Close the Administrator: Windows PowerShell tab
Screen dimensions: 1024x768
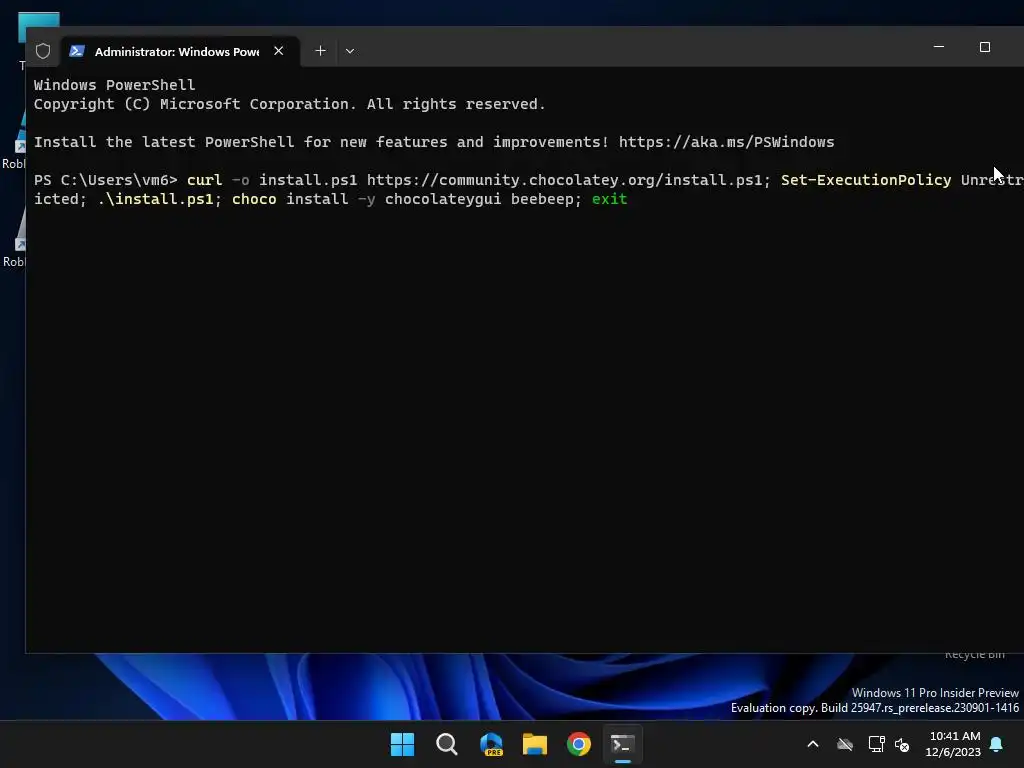coord(279,51)
